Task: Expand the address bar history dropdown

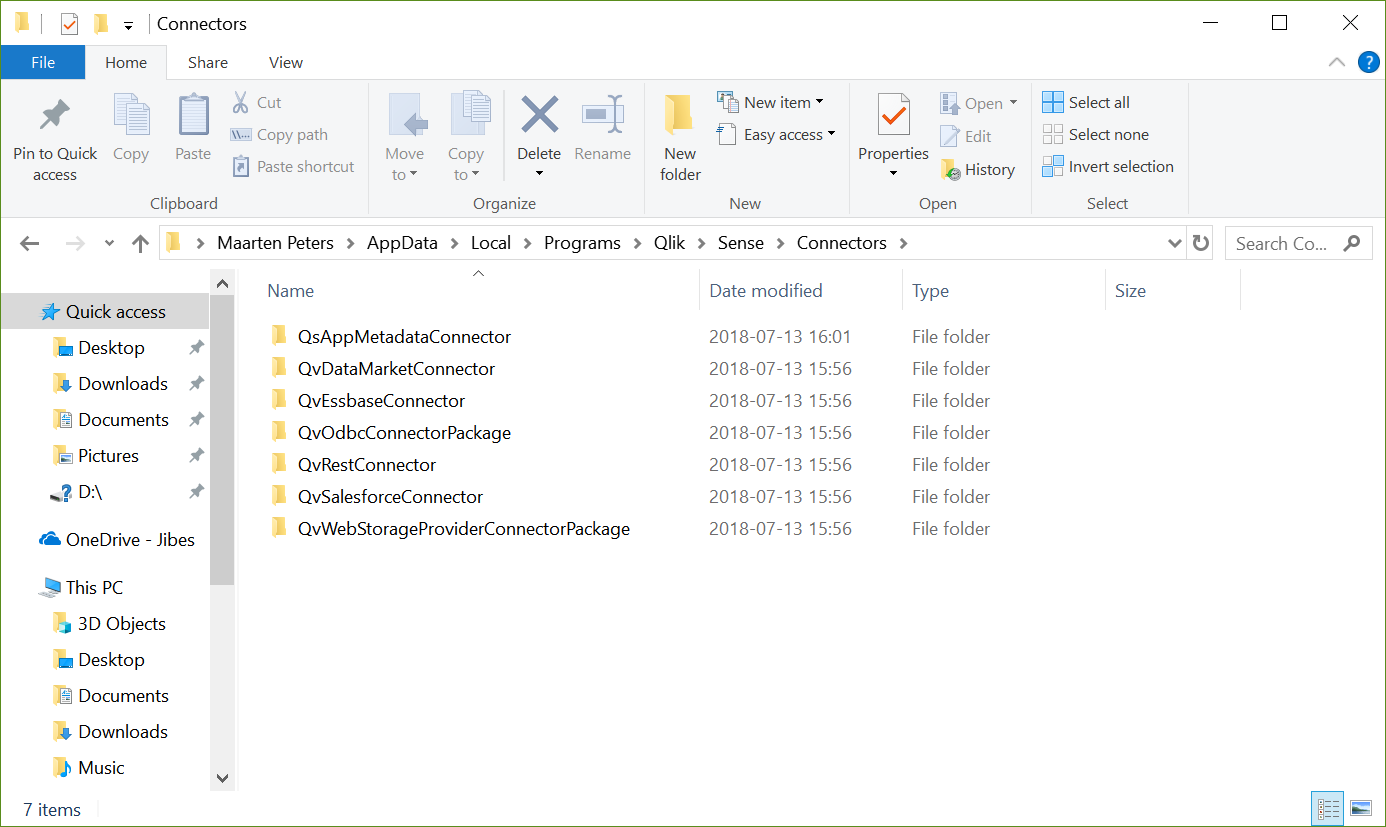Action: click(1175, 243)
